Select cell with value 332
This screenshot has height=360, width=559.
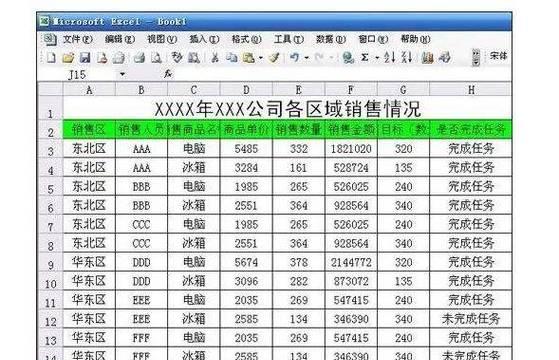point(299,149)
